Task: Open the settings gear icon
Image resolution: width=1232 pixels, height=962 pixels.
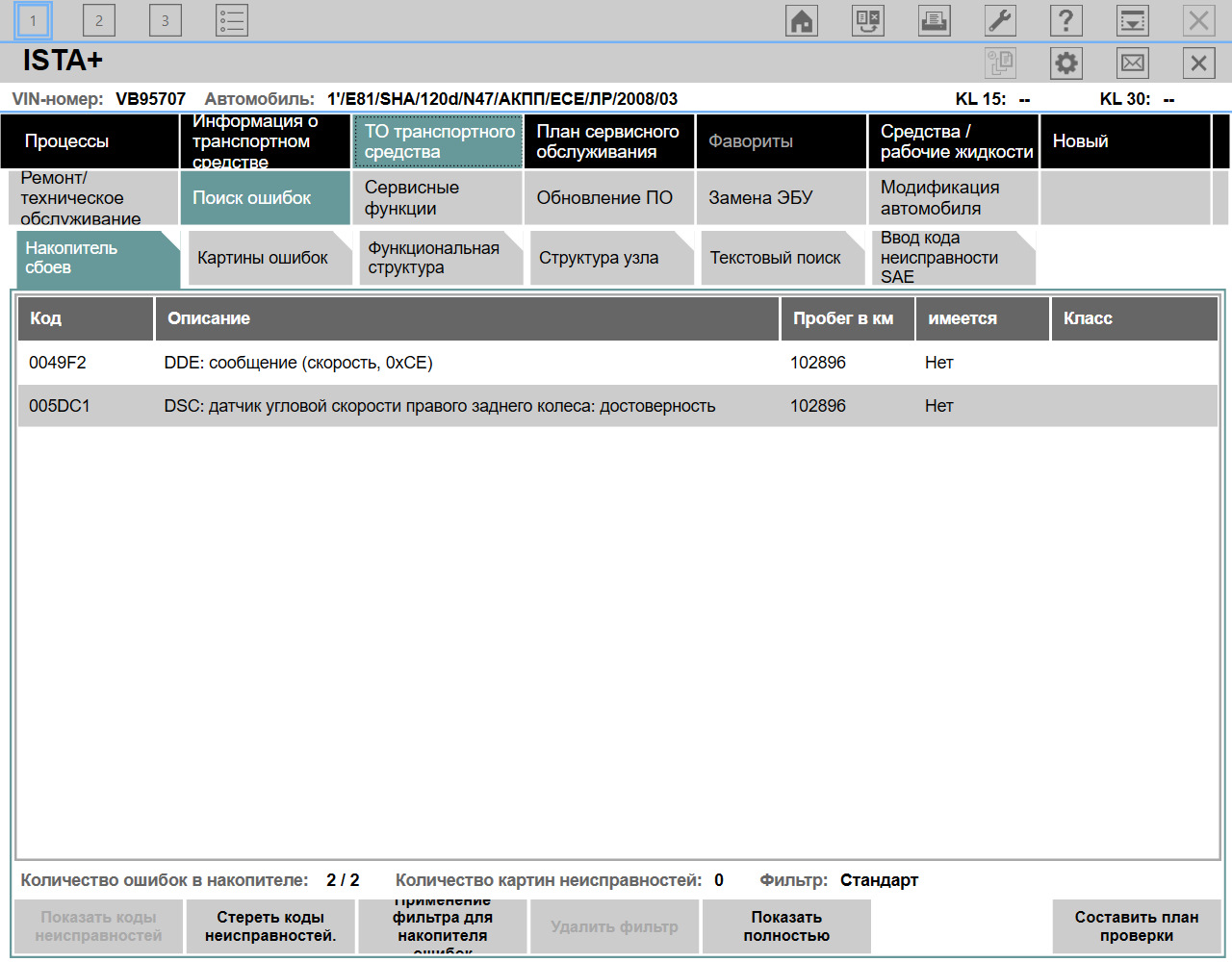Action: coord(1066,63)
